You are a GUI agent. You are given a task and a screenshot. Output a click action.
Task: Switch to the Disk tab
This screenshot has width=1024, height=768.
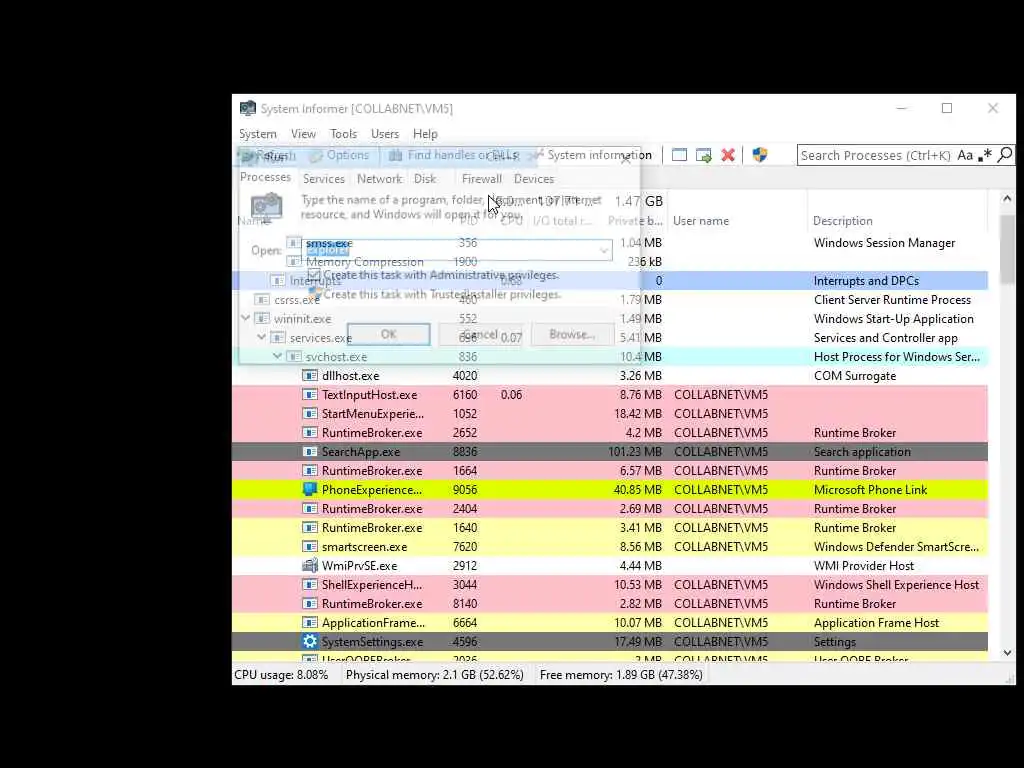[424, 178]
